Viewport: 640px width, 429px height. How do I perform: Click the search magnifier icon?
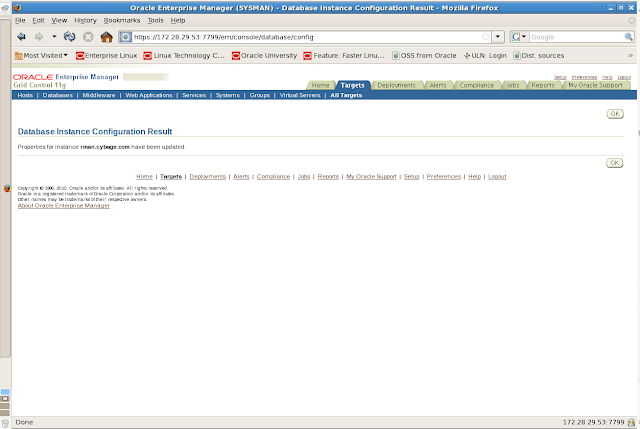(629, 37)
